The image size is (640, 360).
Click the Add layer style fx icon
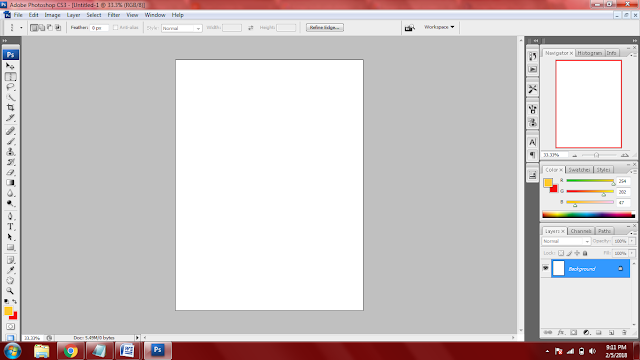561,333
